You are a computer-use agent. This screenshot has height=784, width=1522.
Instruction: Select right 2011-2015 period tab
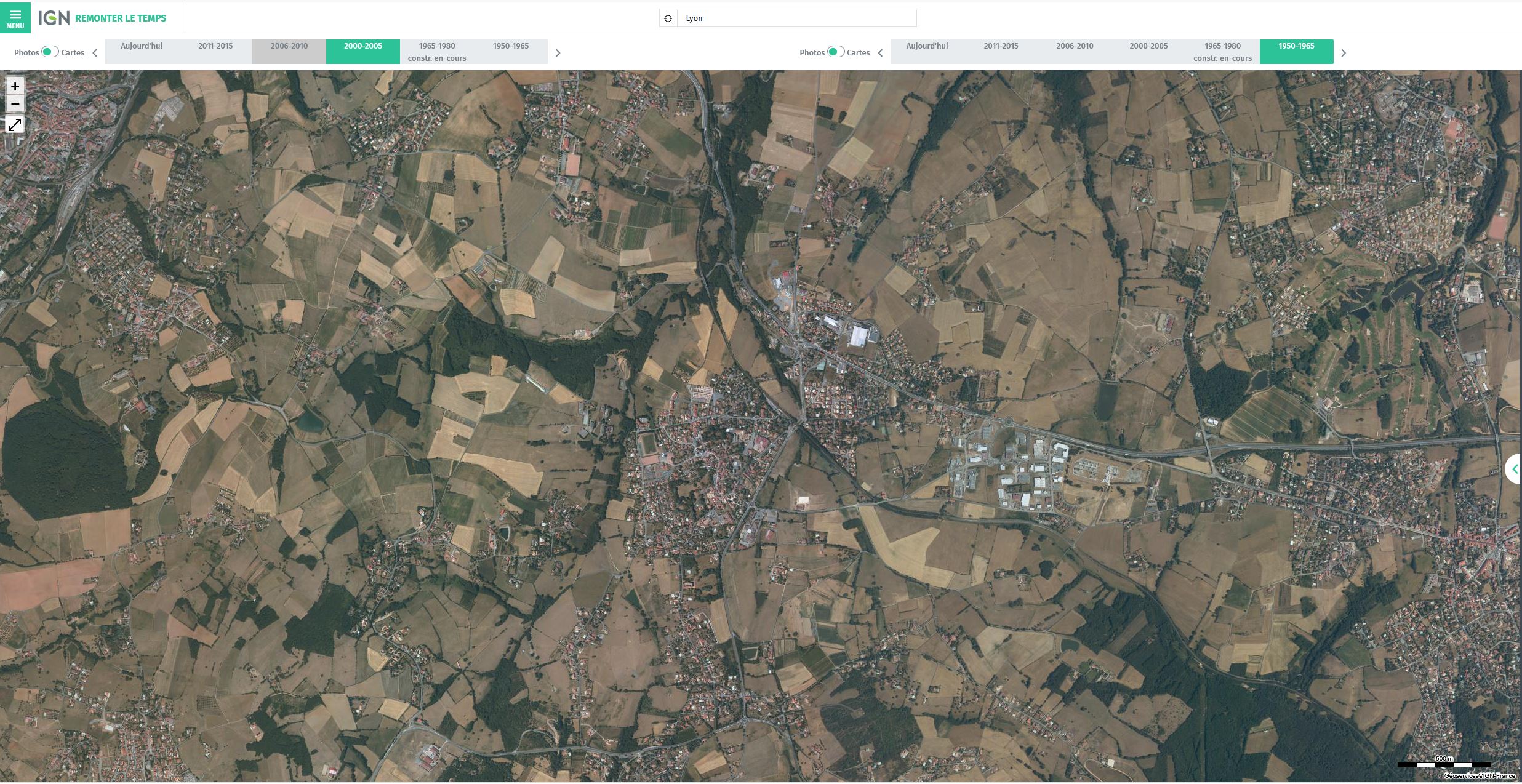pyautogui.click(x=1001, y=51)
